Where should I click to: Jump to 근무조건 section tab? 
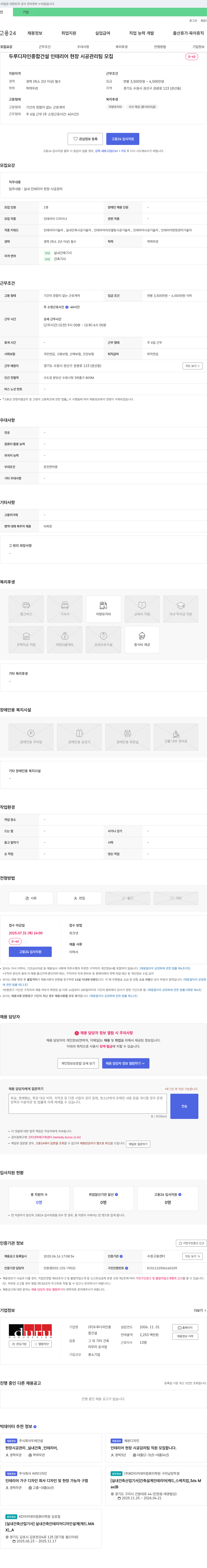(44, 47)
